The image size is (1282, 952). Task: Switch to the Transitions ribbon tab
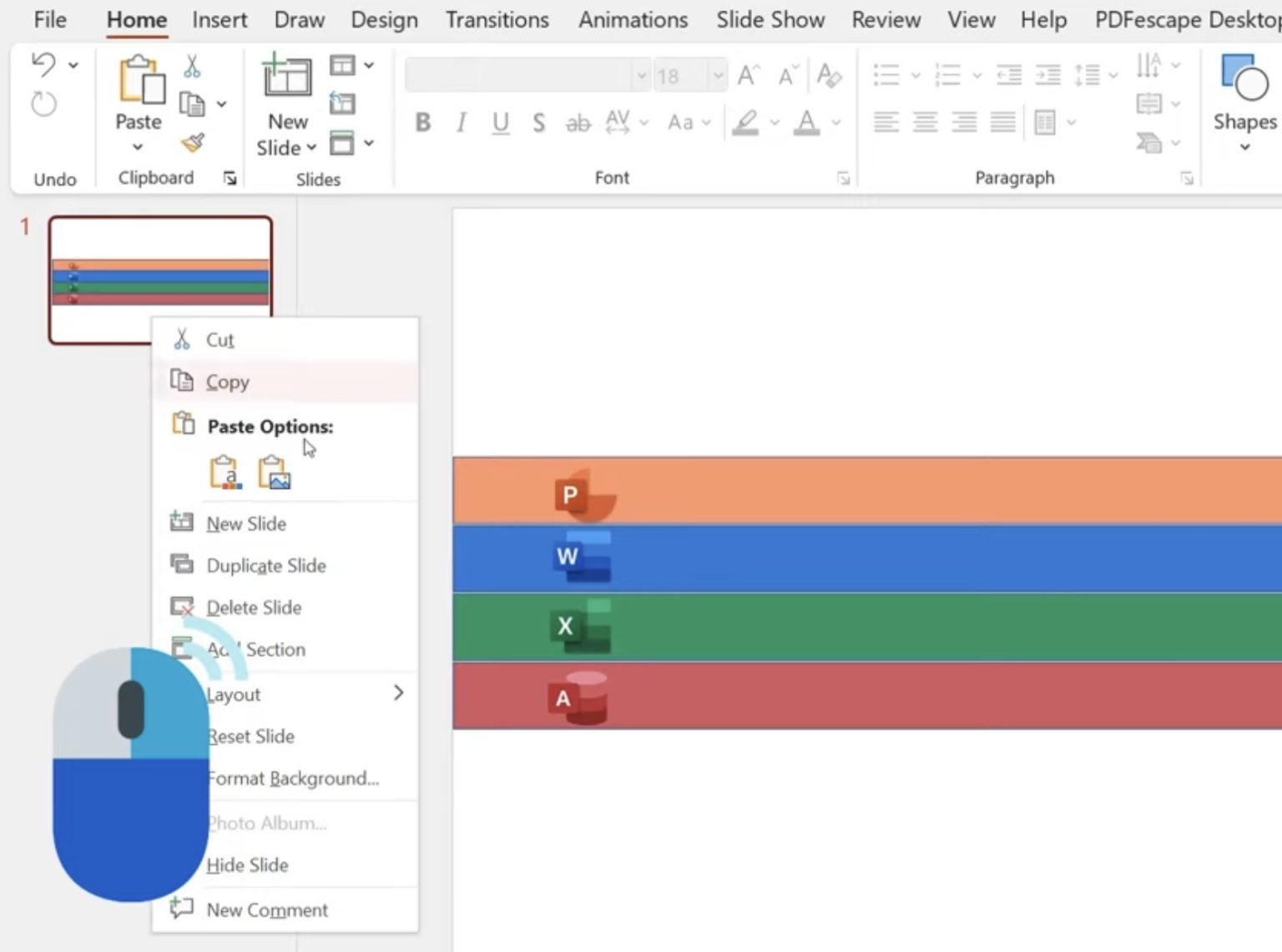[497, 19]
